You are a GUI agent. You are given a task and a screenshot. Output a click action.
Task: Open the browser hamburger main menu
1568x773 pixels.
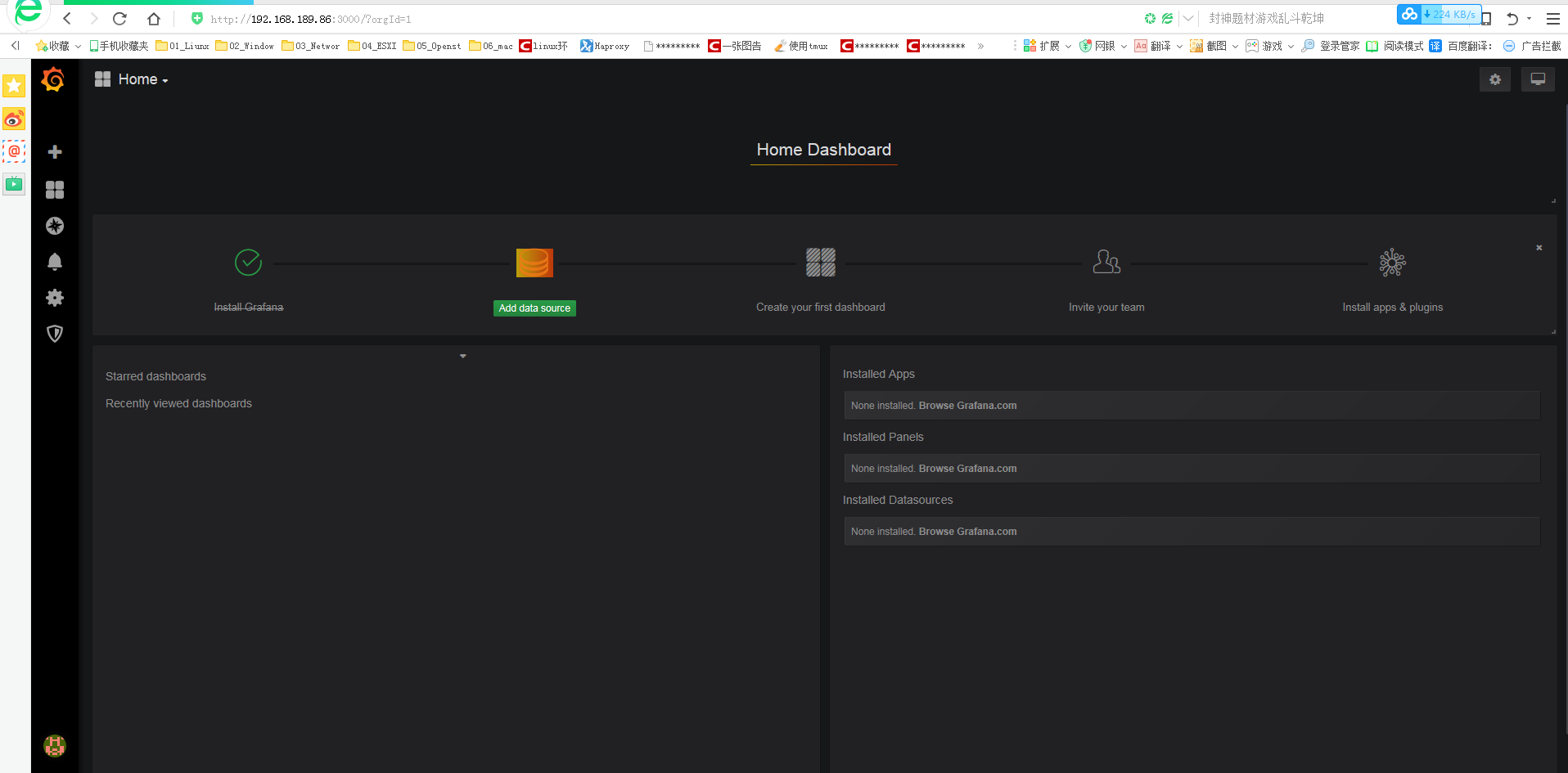(x=1552, y=18)
